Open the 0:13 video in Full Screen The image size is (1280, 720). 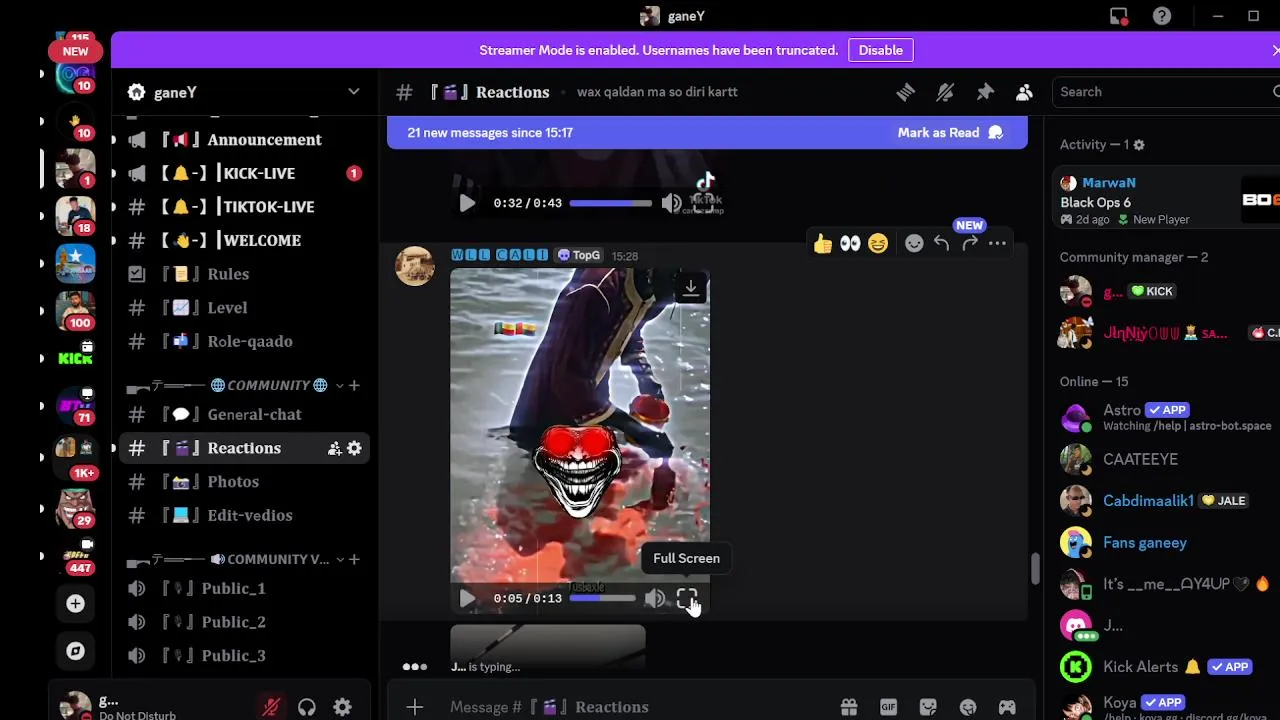tap(686, 598)
